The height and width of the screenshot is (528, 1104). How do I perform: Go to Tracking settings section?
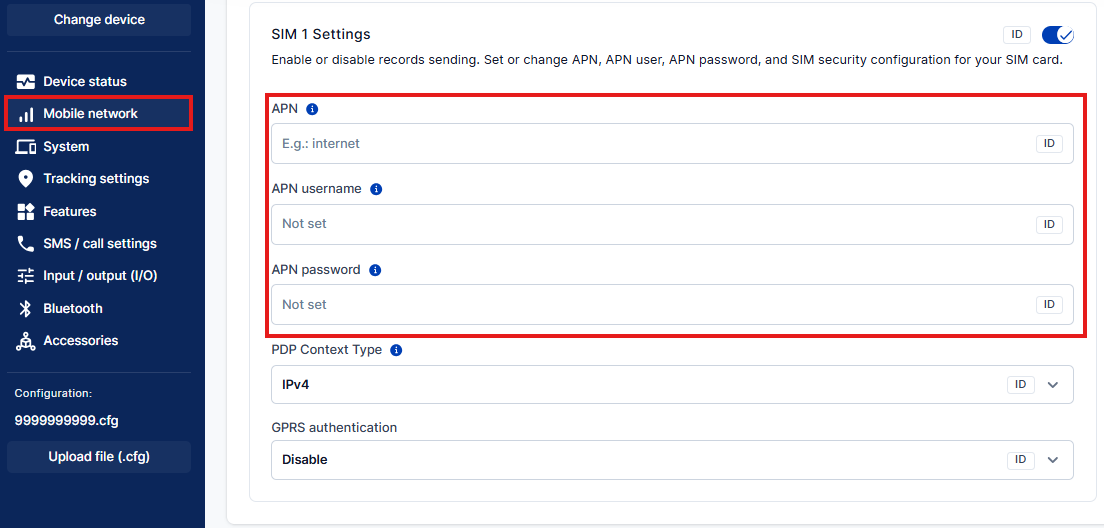click(96, 179)
